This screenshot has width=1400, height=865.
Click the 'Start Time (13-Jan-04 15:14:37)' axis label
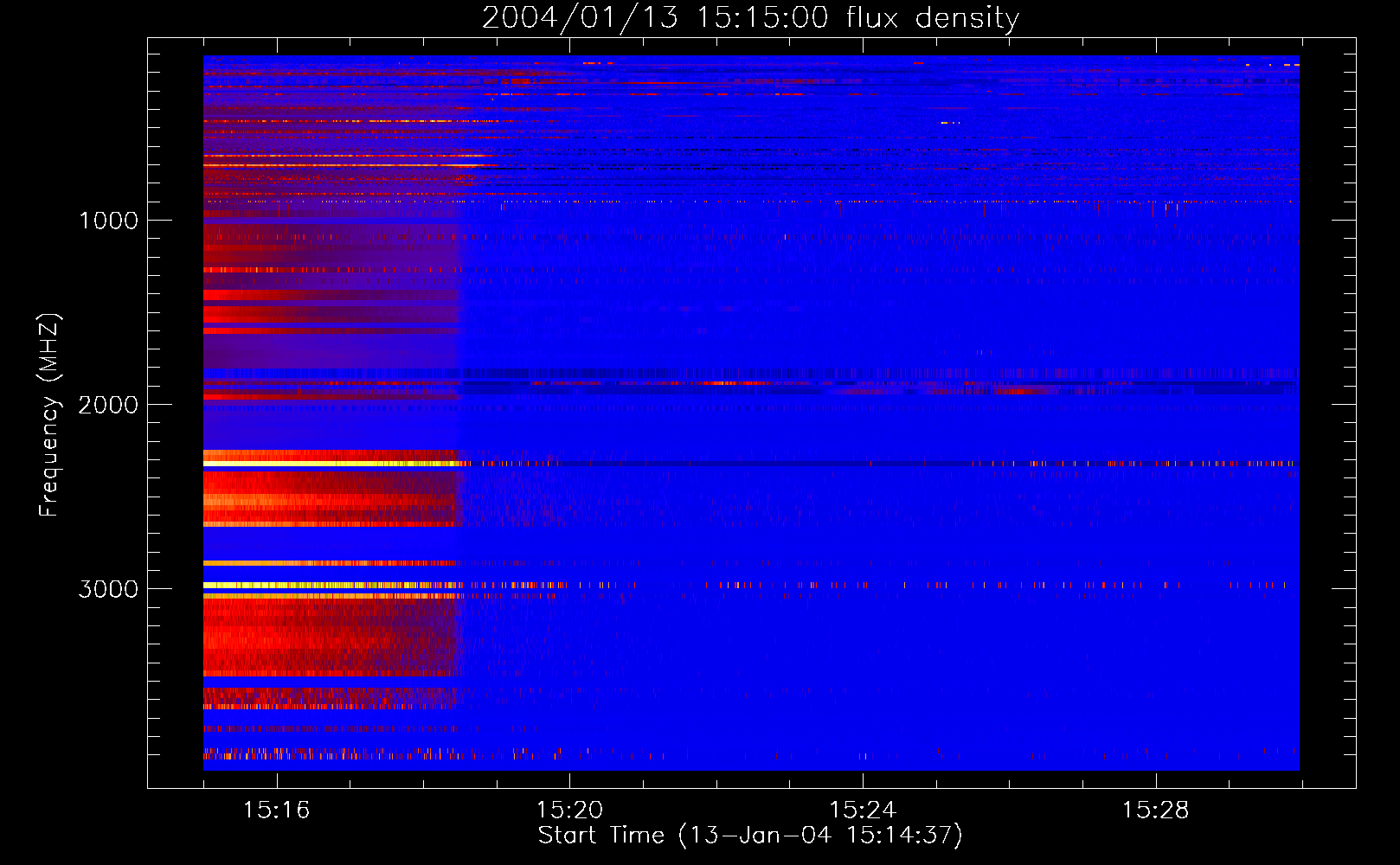(x=750, y=836)
